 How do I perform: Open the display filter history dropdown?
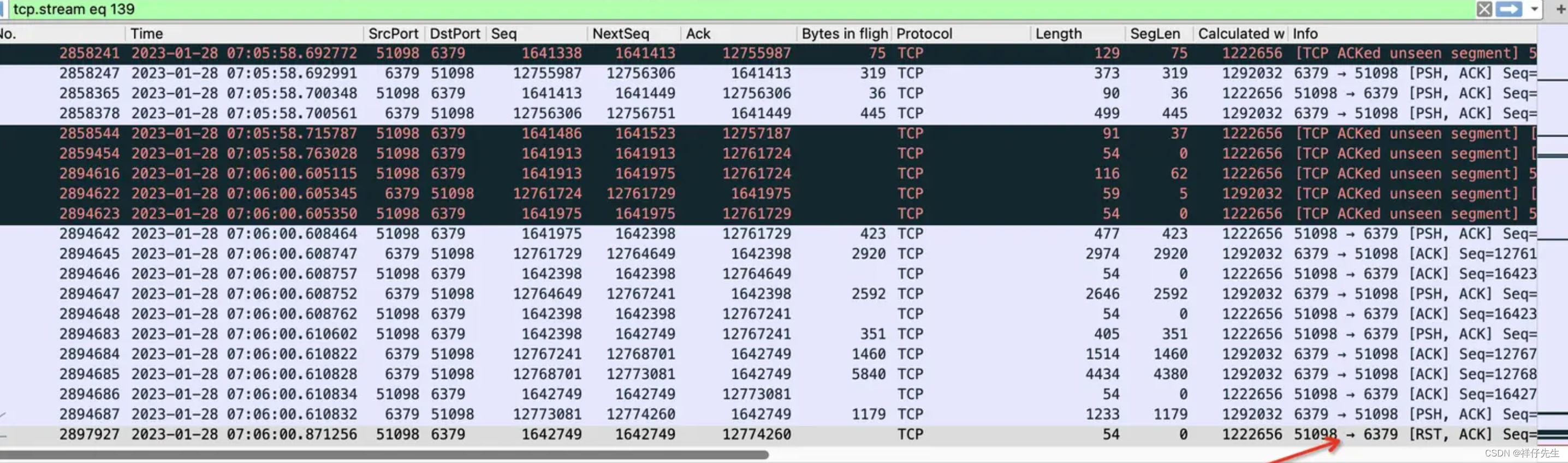1534,9
